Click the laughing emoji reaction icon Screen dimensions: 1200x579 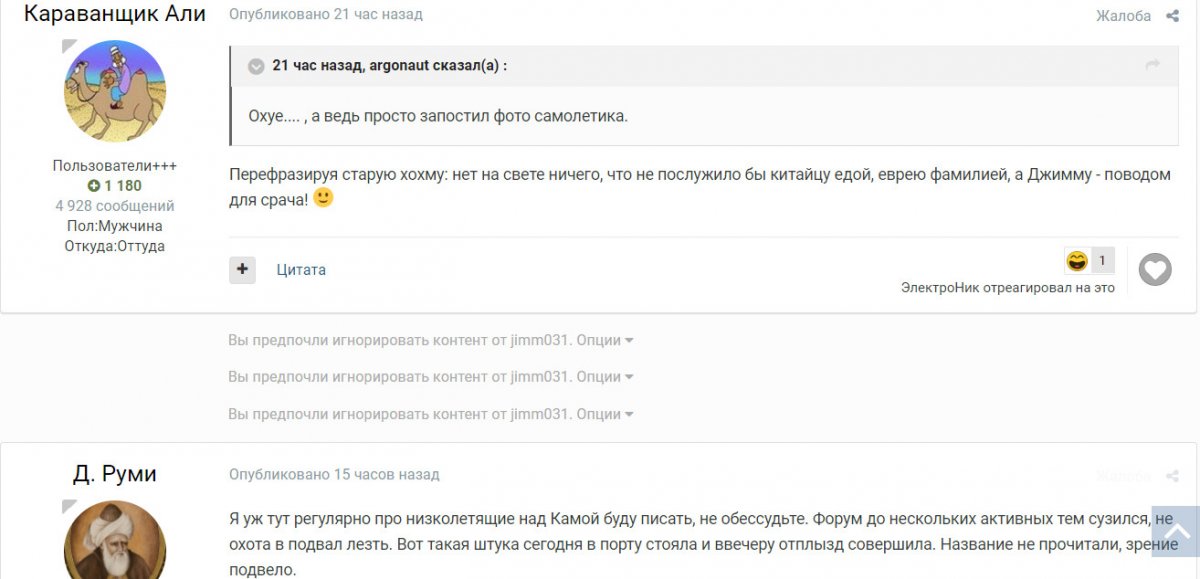1077,261
